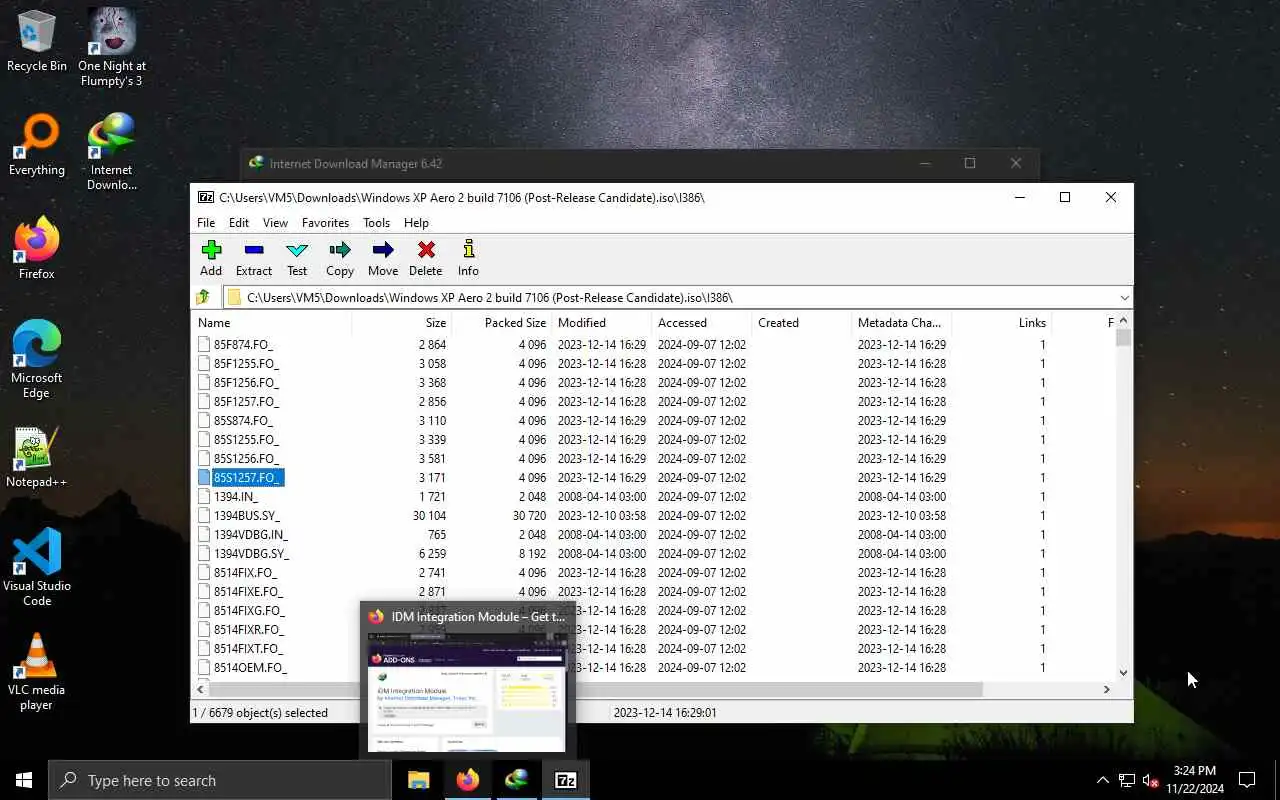Select file 1394BUS.SY_

[246, 515]
